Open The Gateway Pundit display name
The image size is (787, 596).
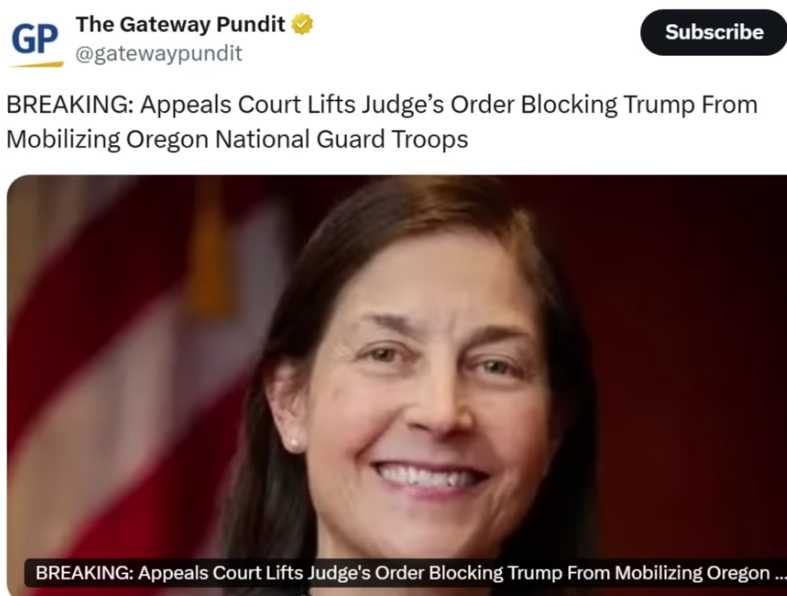pyautogui.click(x=180, y=24)
